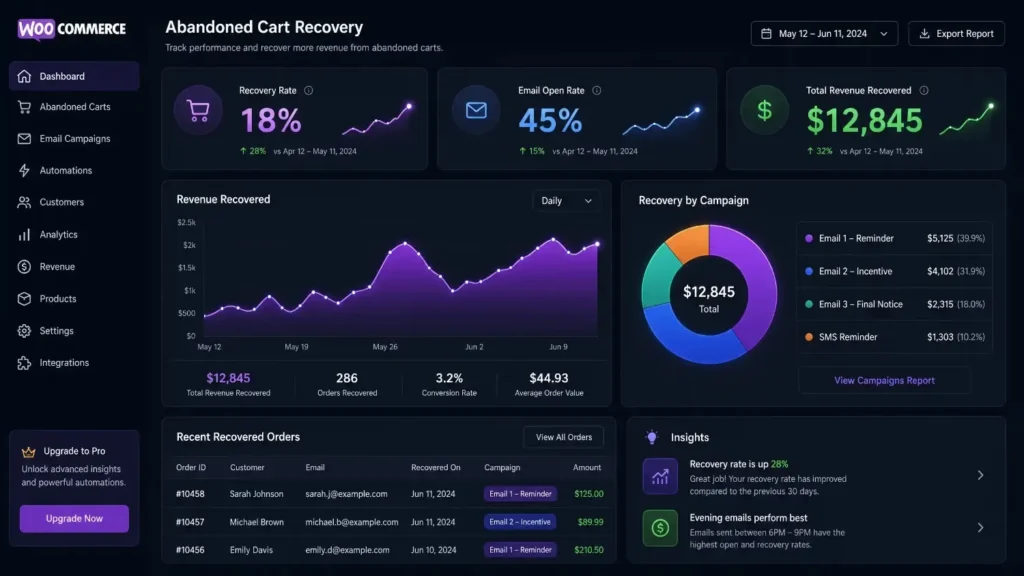This screenshot has height=576, width=1024.
Task: Click the Settings gear icon
Action: tap(24, 330)
